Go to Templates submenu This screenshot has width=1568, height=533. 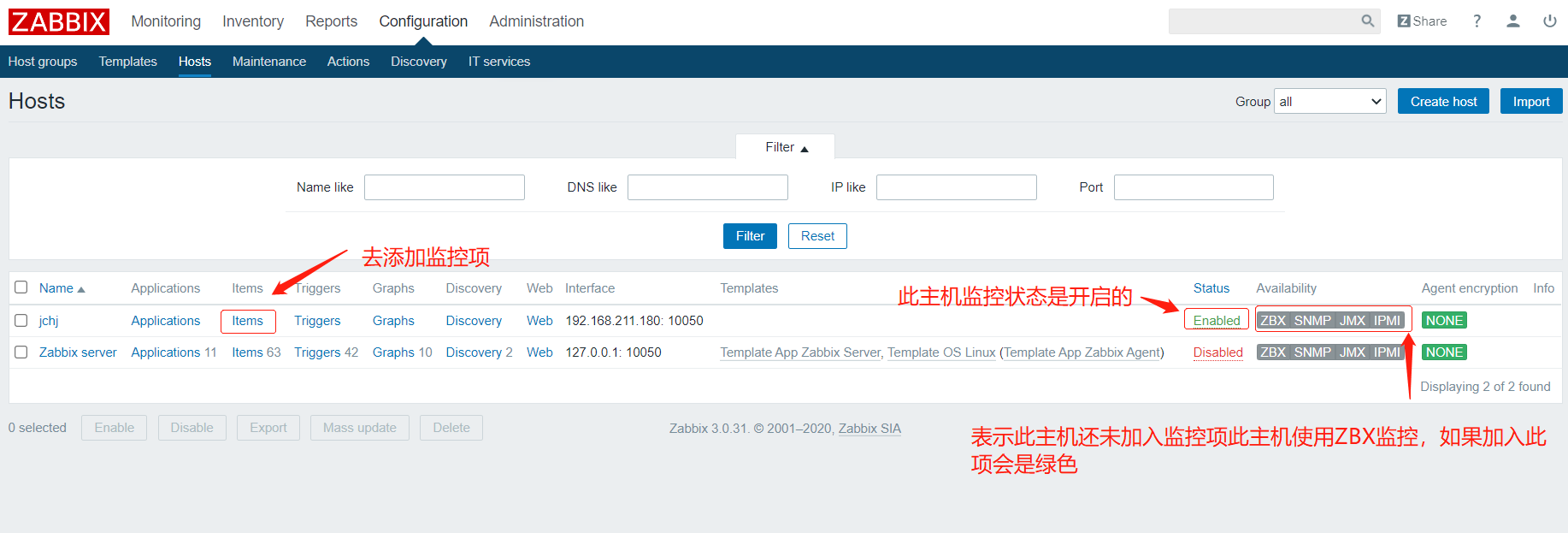click(x=128, y=62)
